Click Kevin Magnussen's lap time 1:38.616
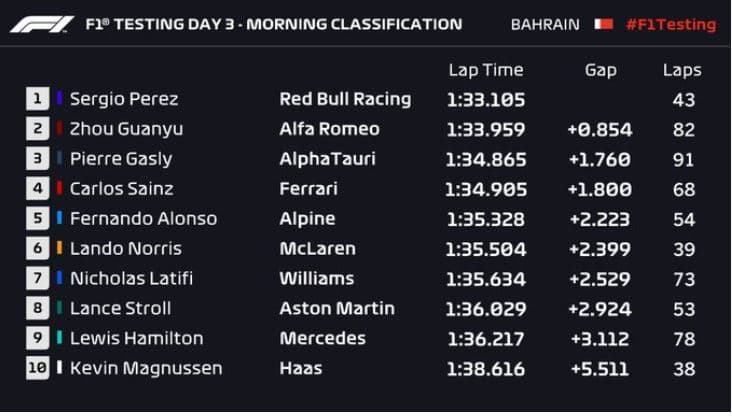Image resolution: width=732 pixels, height=418 pixels. click(x=485, y=368)
